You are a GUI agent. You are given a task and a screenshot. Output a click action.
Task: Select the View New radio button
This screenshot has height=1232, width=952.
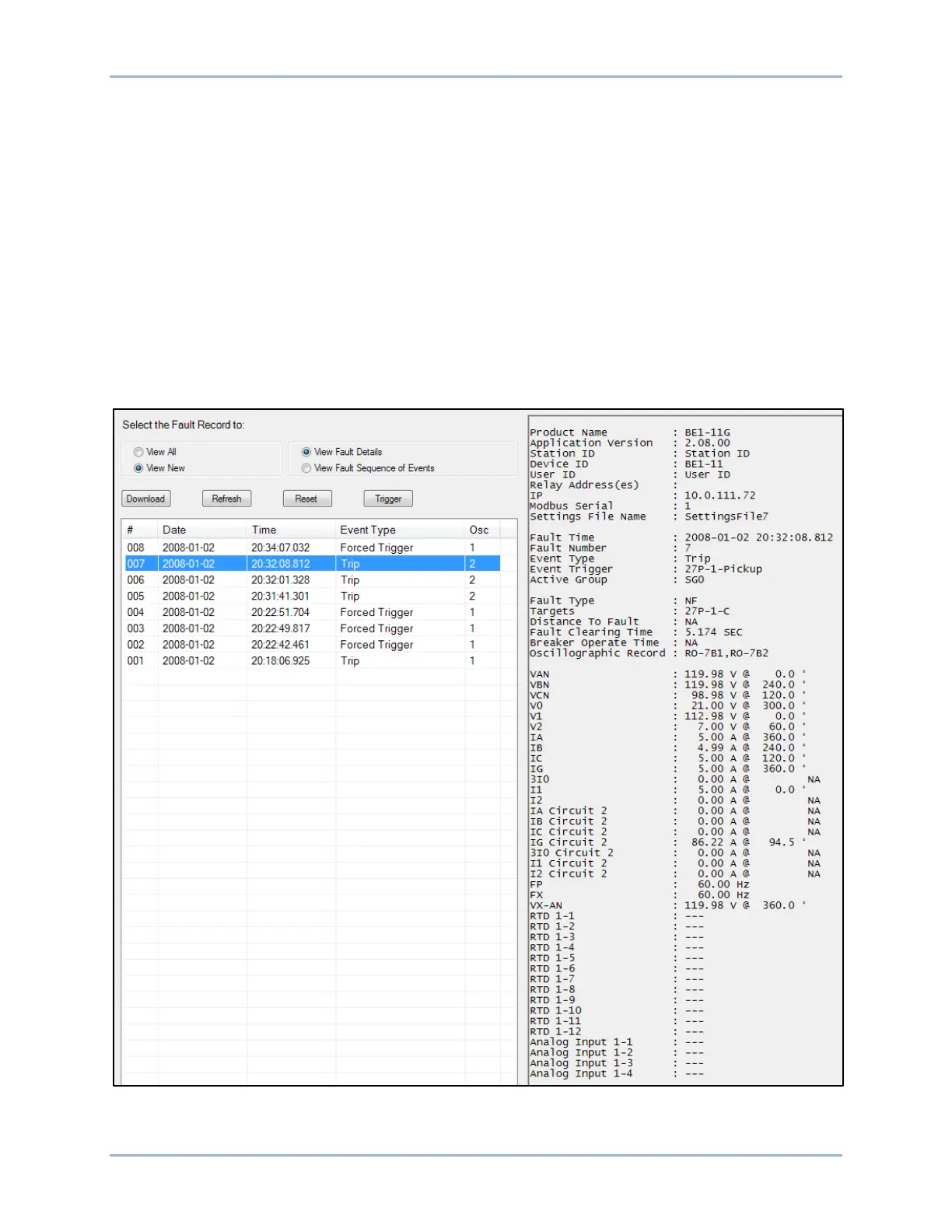pyautogui.click(x=138, y=468)
